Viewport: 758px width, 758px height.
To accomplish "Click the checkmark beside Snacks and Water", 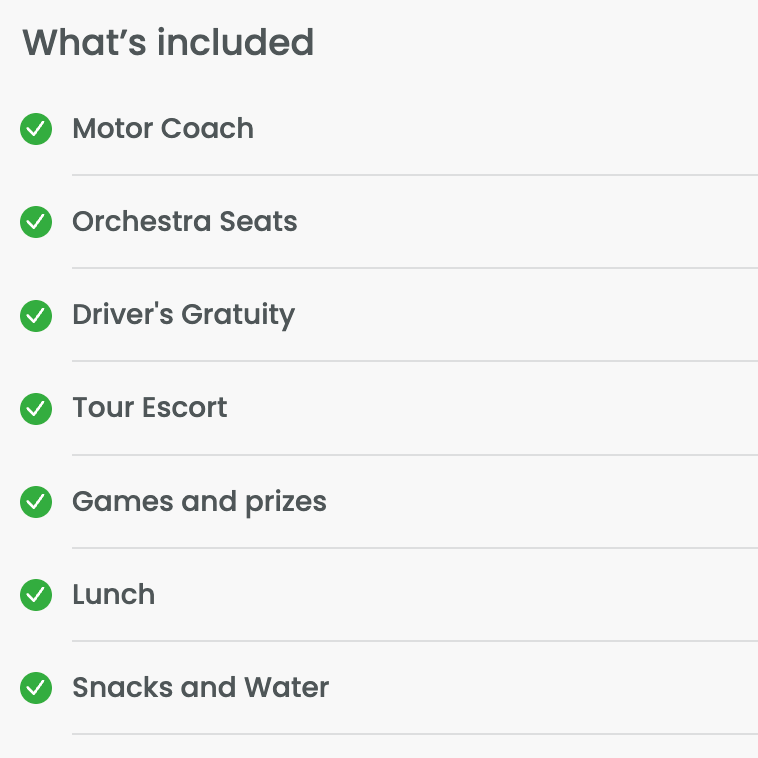I will pos(36,688).
